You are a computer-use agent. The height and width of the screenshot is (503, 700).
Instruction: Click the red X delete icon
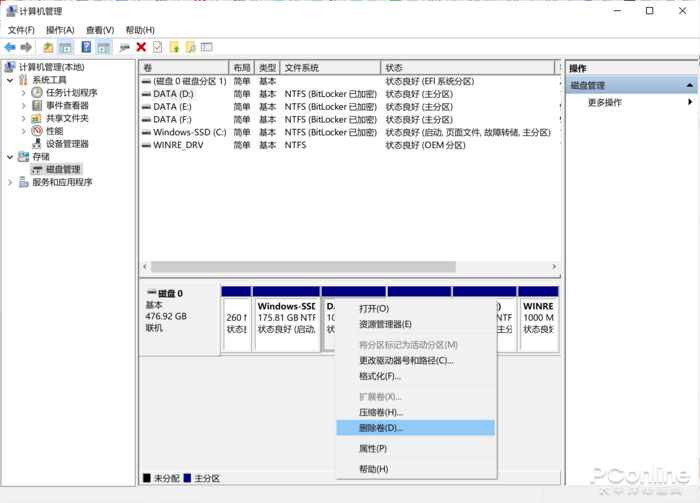point(141,47)
